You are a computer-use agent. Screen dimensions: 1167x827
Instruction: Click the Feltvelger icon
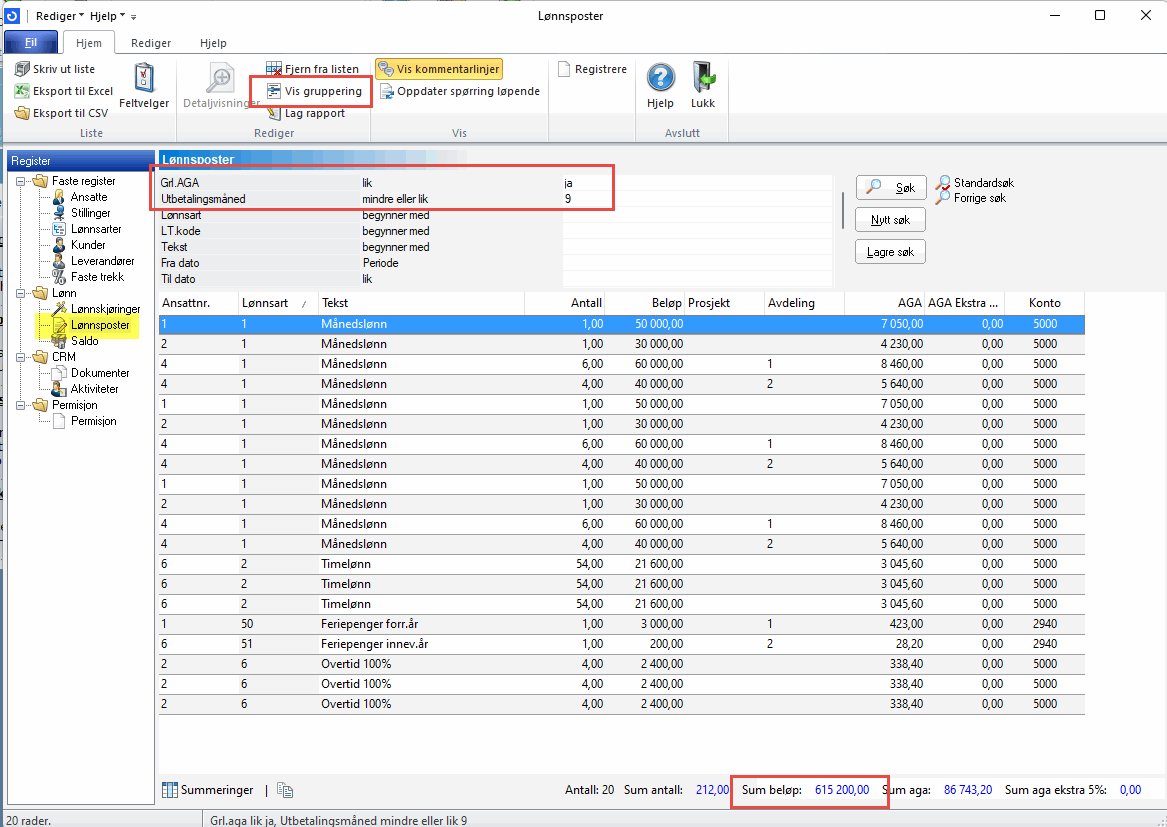click(x=144, y=80)
